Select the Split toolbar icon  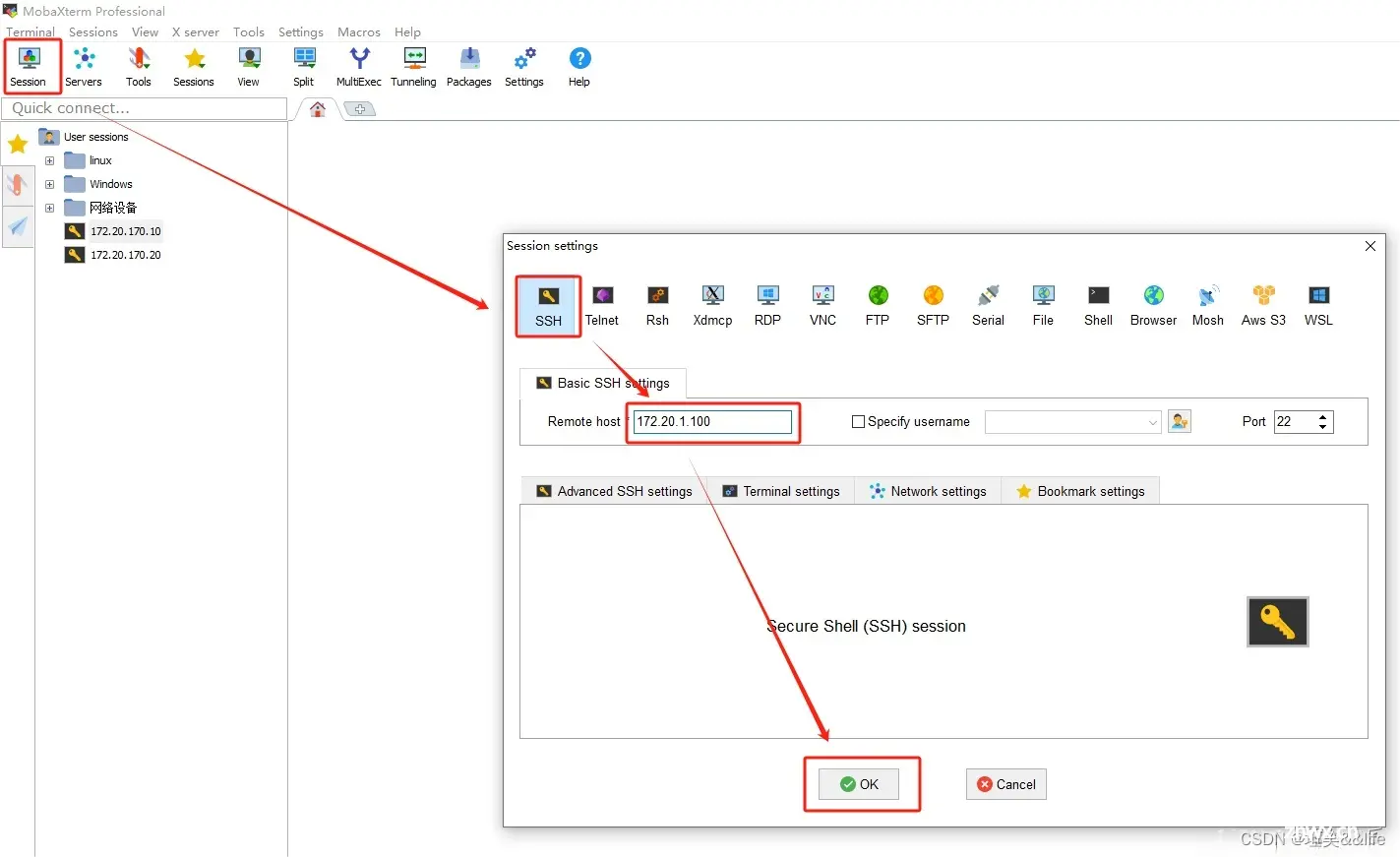(x=304, y=66)
